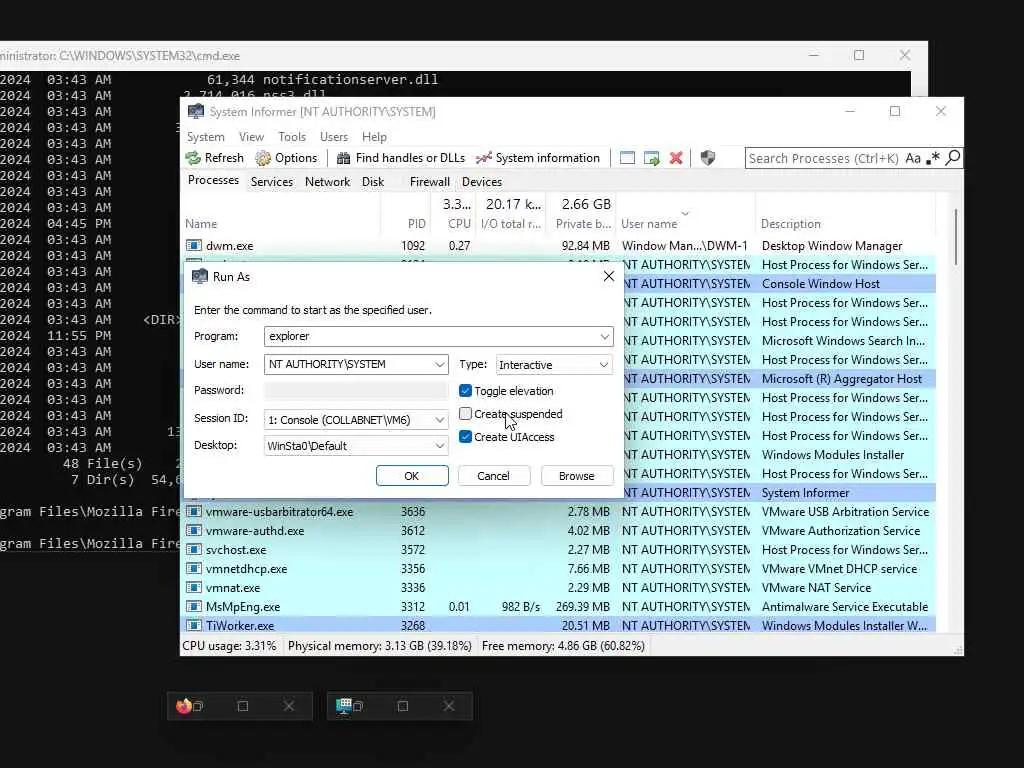This screenshot has height=768, width=1024.
Task: Open the System menu
Action: click(206, 136)
